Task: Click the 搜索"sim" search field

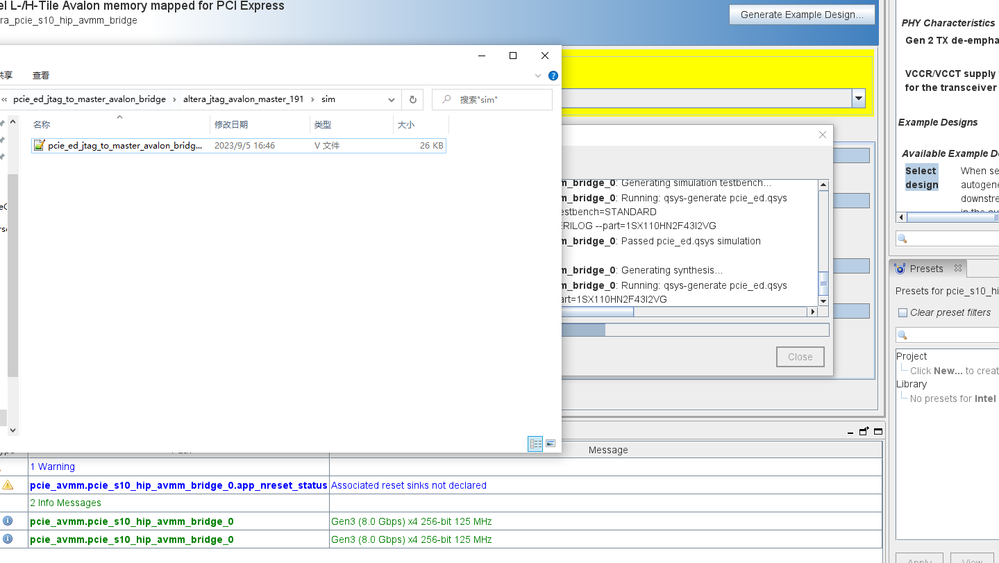Action: pyautogui.click(x=492, y=99)
